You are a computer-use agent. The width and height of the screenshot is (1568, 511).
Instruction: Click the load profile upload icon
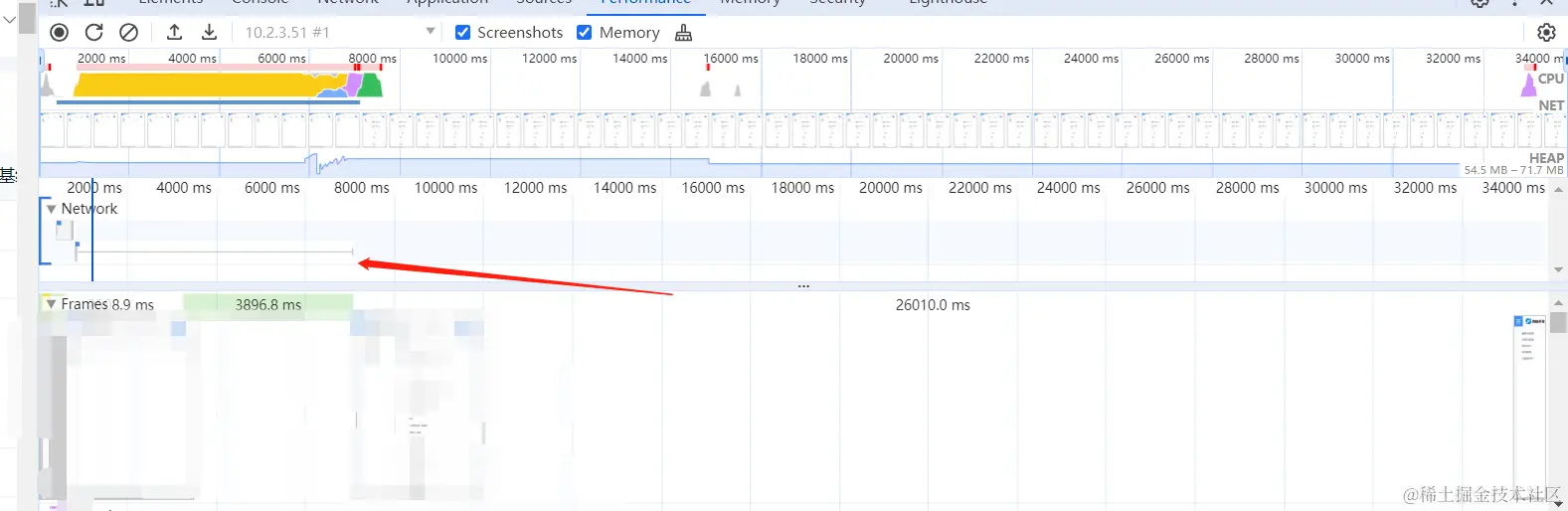coord(174,33)
